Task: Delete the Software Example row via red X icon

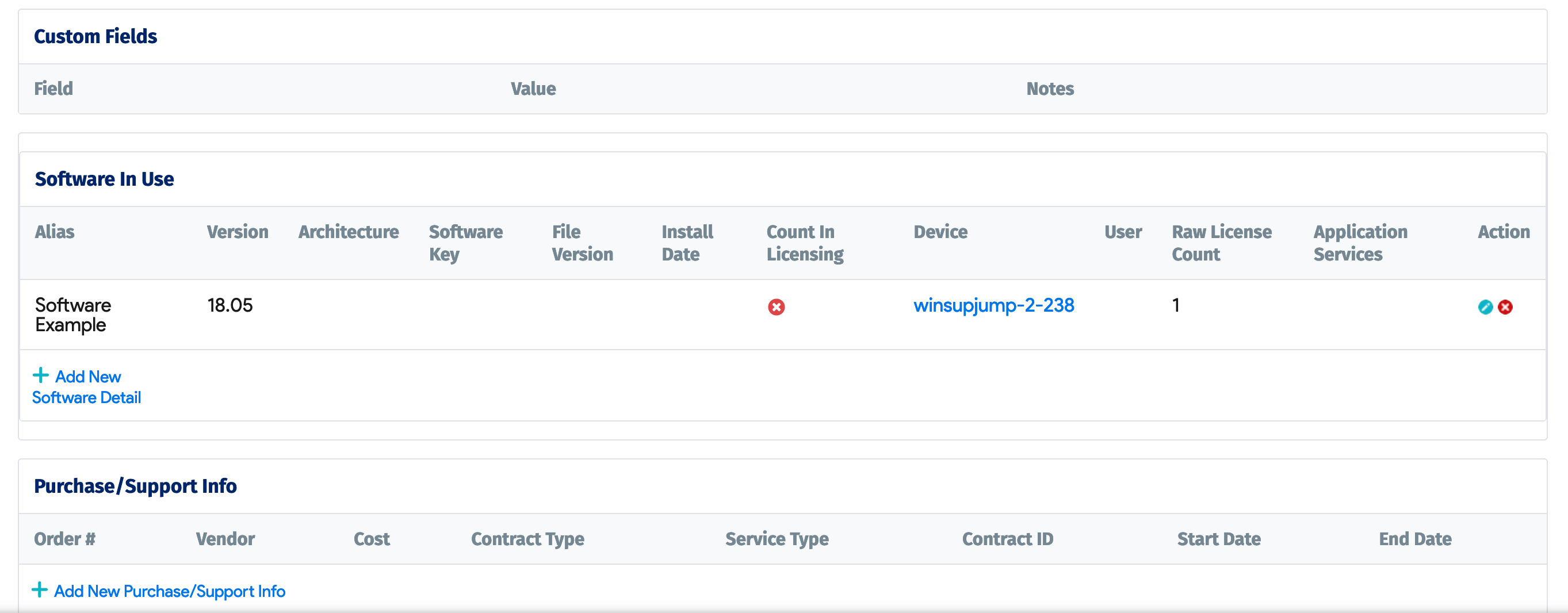Action: tap(1505, 308)
